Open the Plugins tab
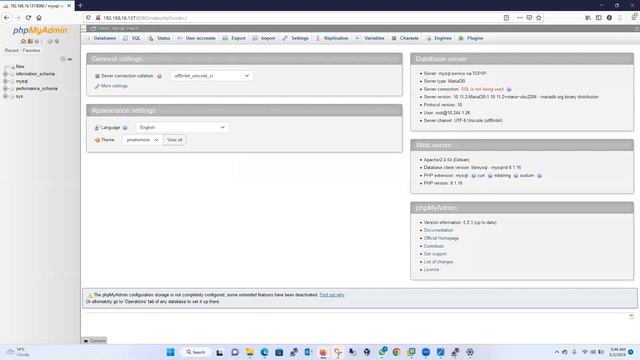Screen dimensions: 640x360 471,38
